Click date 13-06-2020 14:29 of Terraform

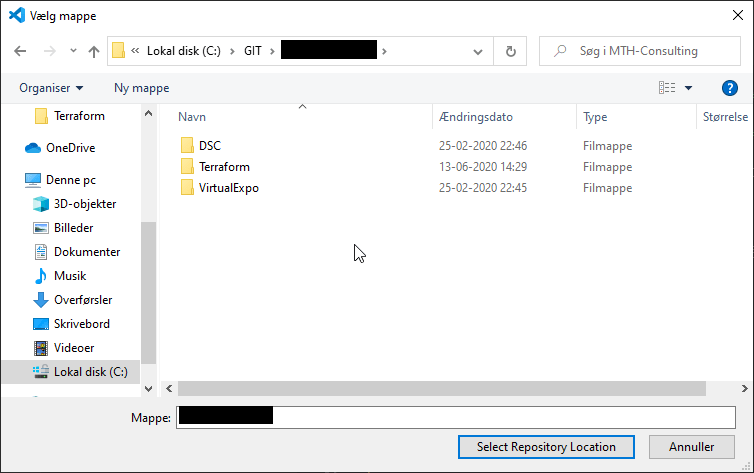[483, 167]
